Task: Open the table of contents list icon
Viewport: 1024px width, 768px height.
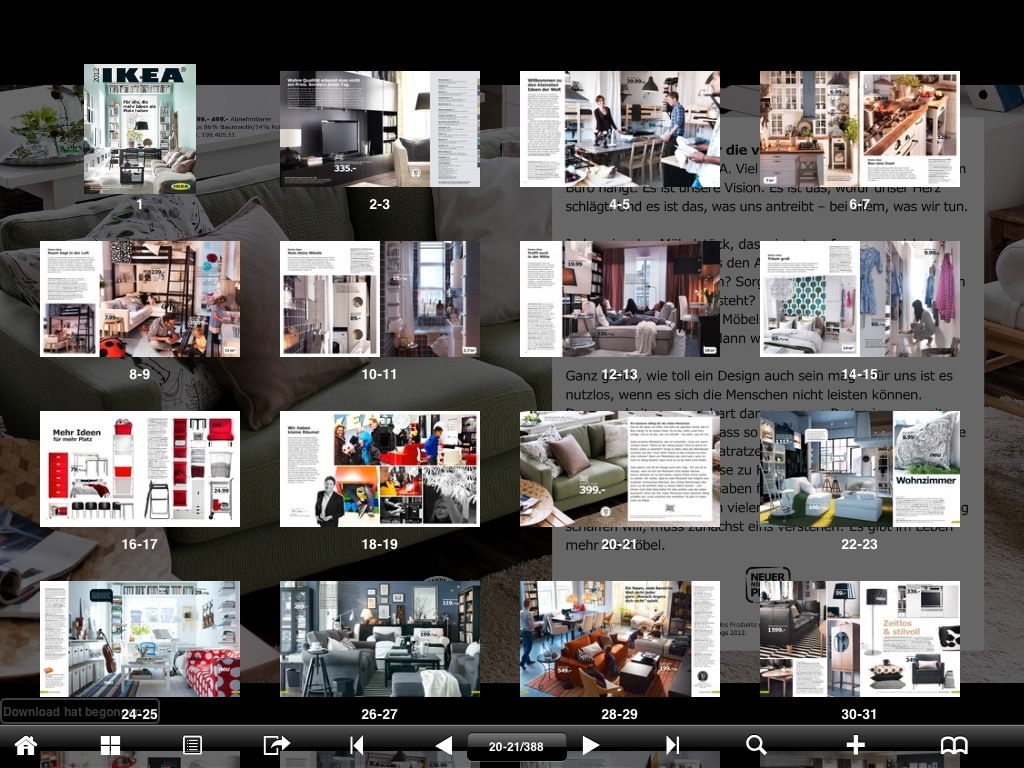Action: coord(193,745)
